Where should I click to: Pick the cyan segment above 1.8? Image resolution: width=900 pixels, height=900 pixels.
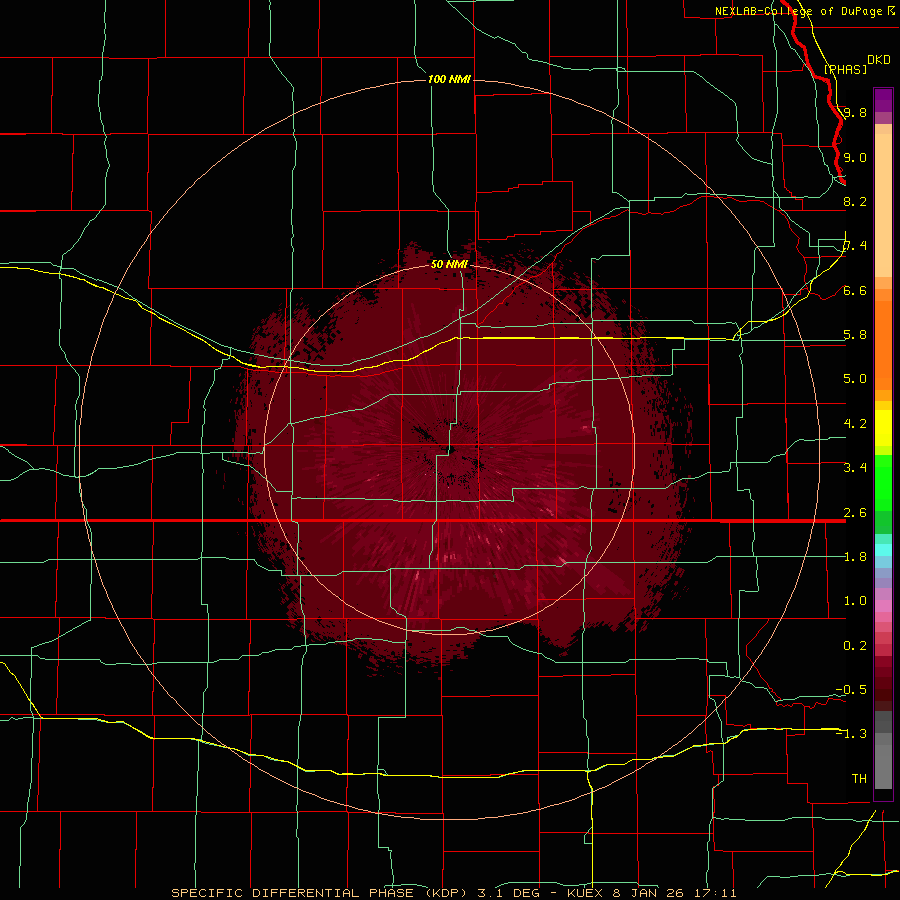coord(883,550)
